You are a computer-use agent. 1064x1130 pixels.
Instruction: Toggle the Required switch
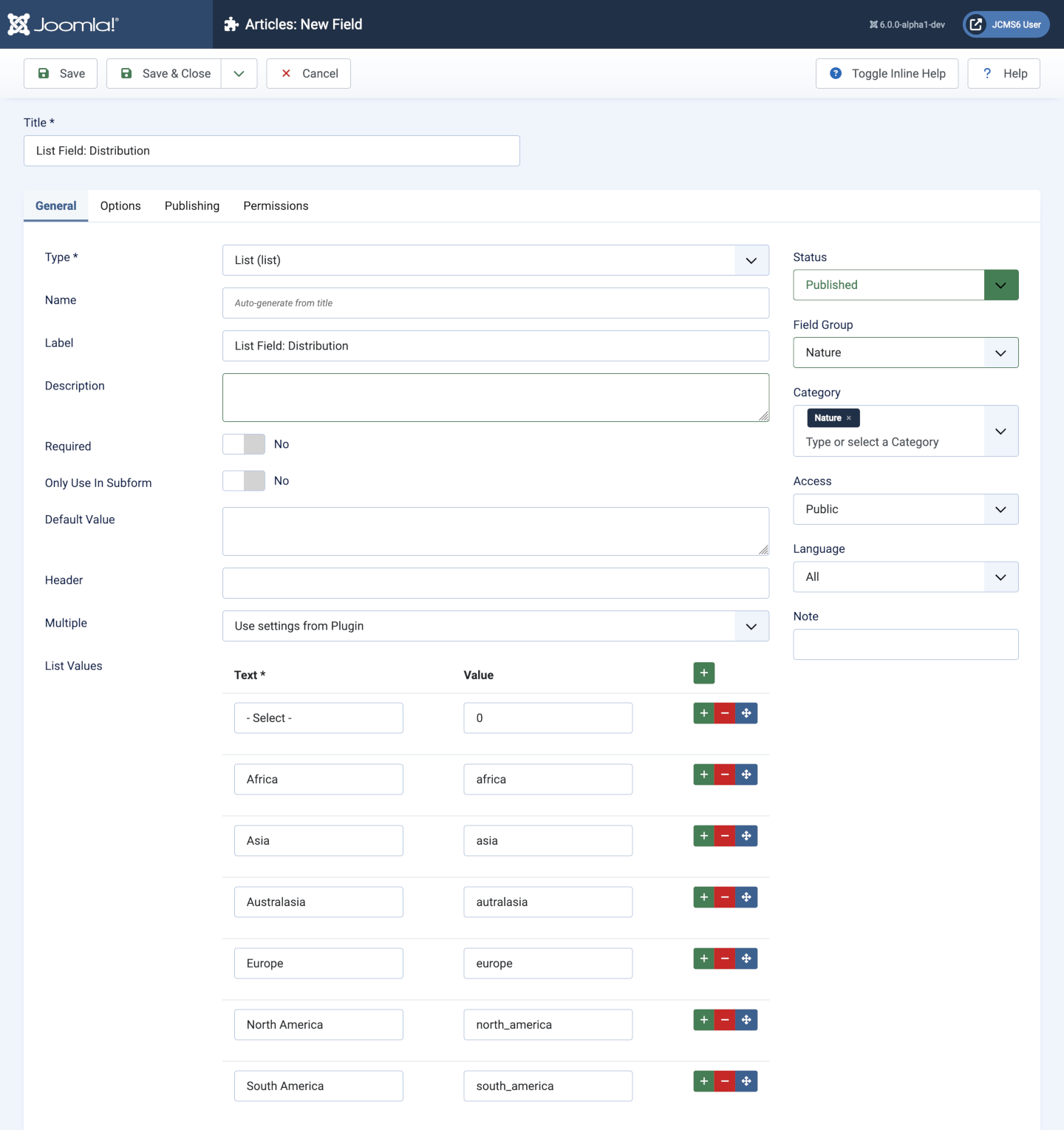click(x=243, y=443)
